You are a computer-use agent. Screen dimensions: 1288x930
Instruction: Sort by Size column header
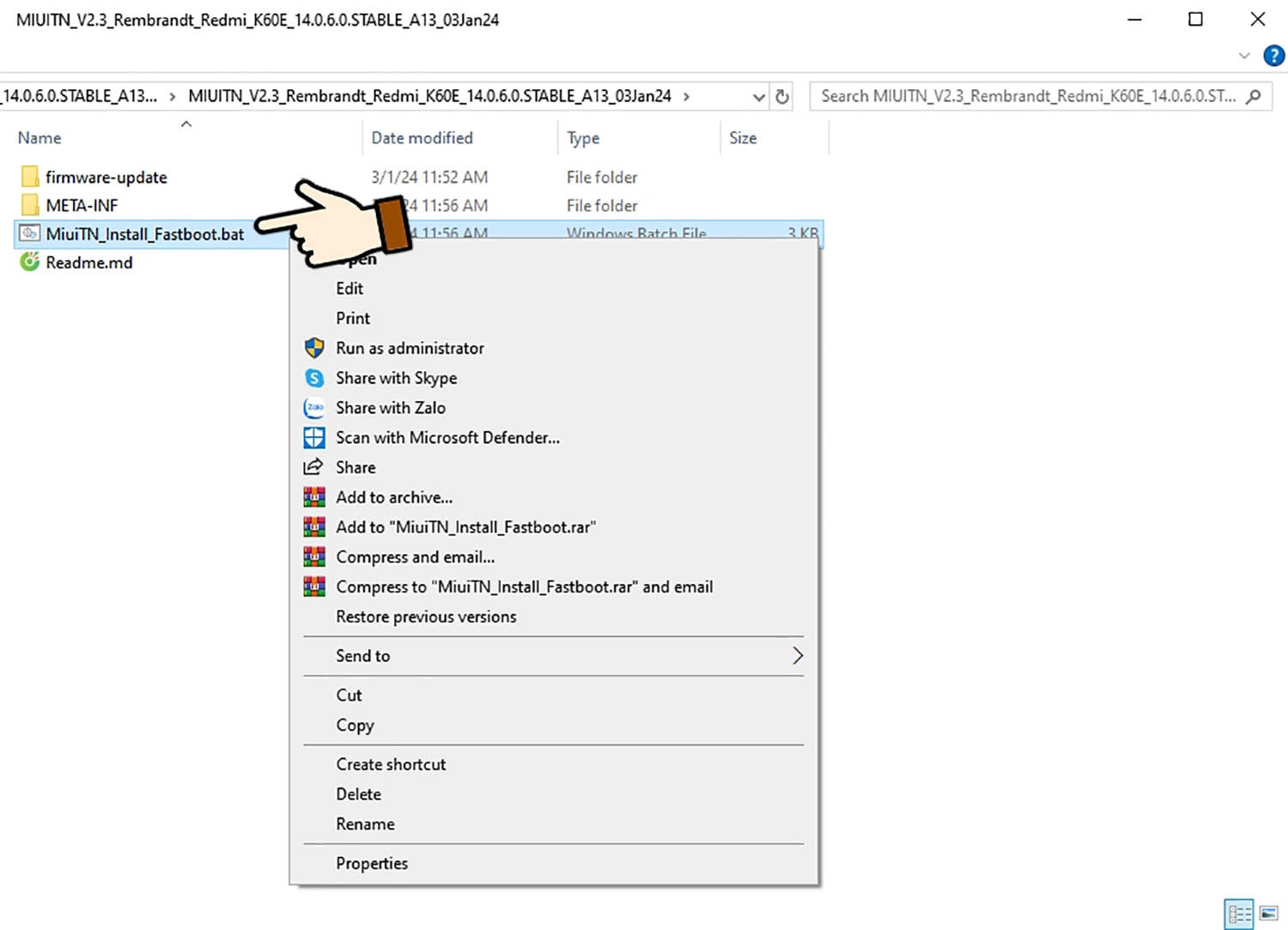coord(743,137)
